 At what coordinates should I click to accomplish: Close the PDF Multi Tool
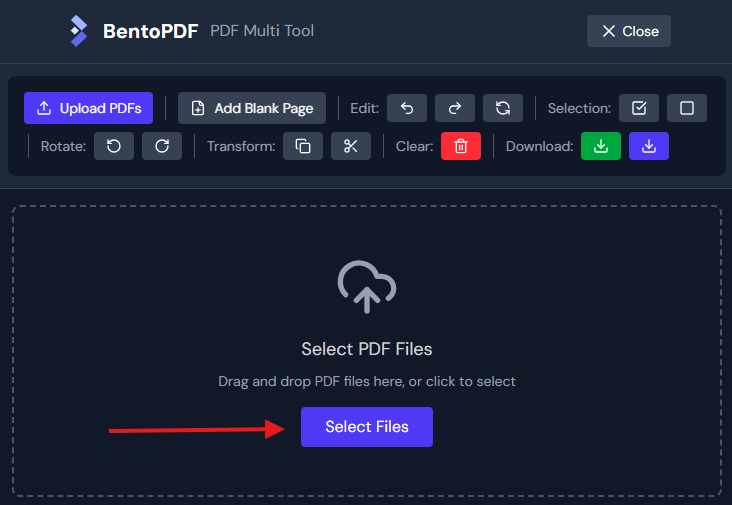tap(629, 31)
